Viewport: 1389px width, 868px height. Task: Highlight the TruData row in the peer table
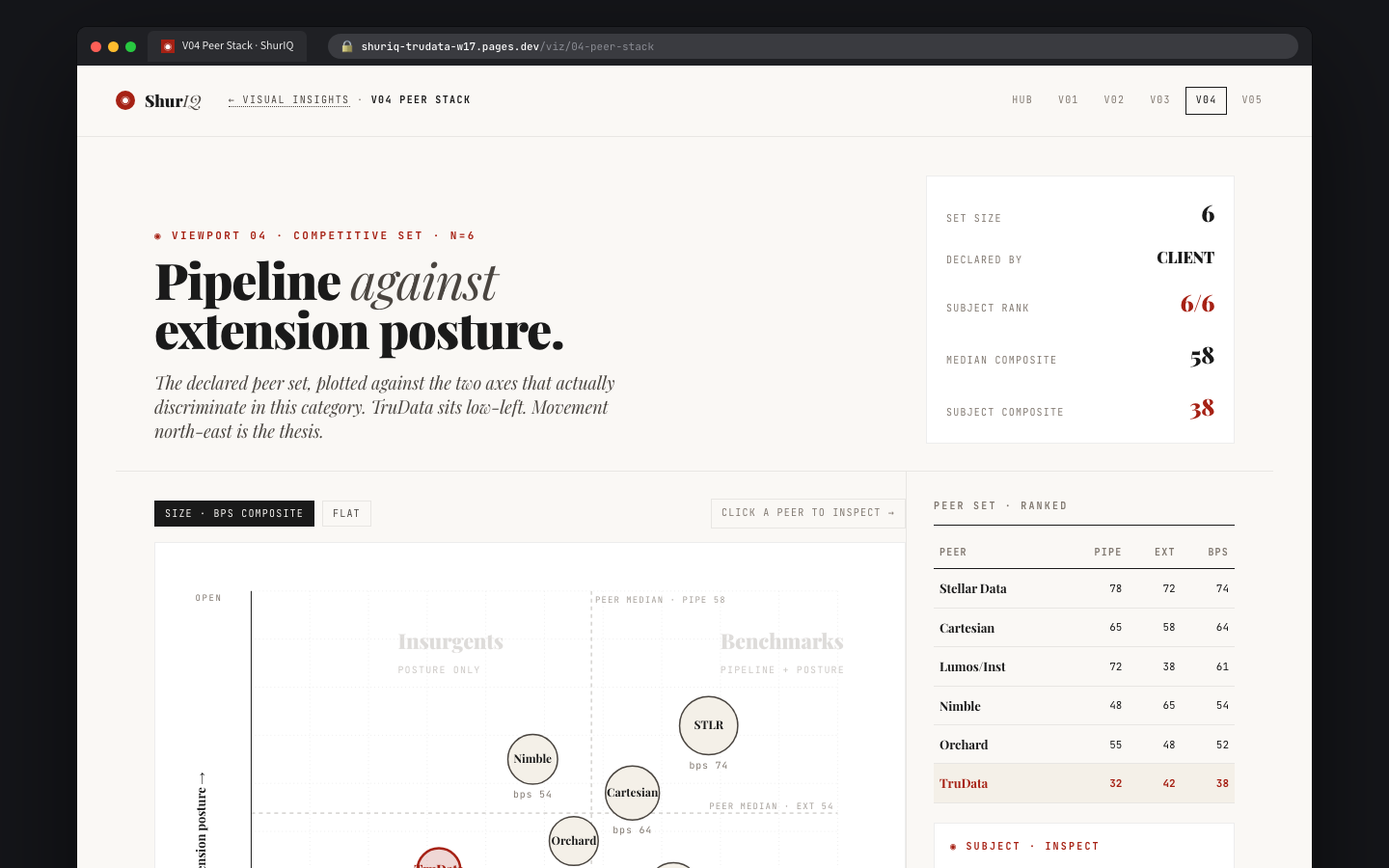(1083, 783)
